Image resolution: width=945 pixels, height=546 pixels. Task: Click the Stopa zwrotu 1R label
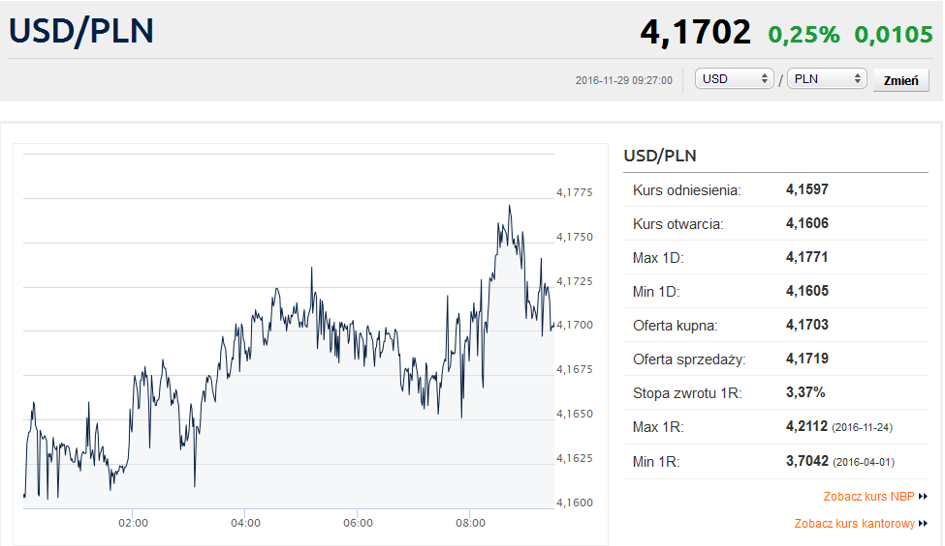coord(687,394)
